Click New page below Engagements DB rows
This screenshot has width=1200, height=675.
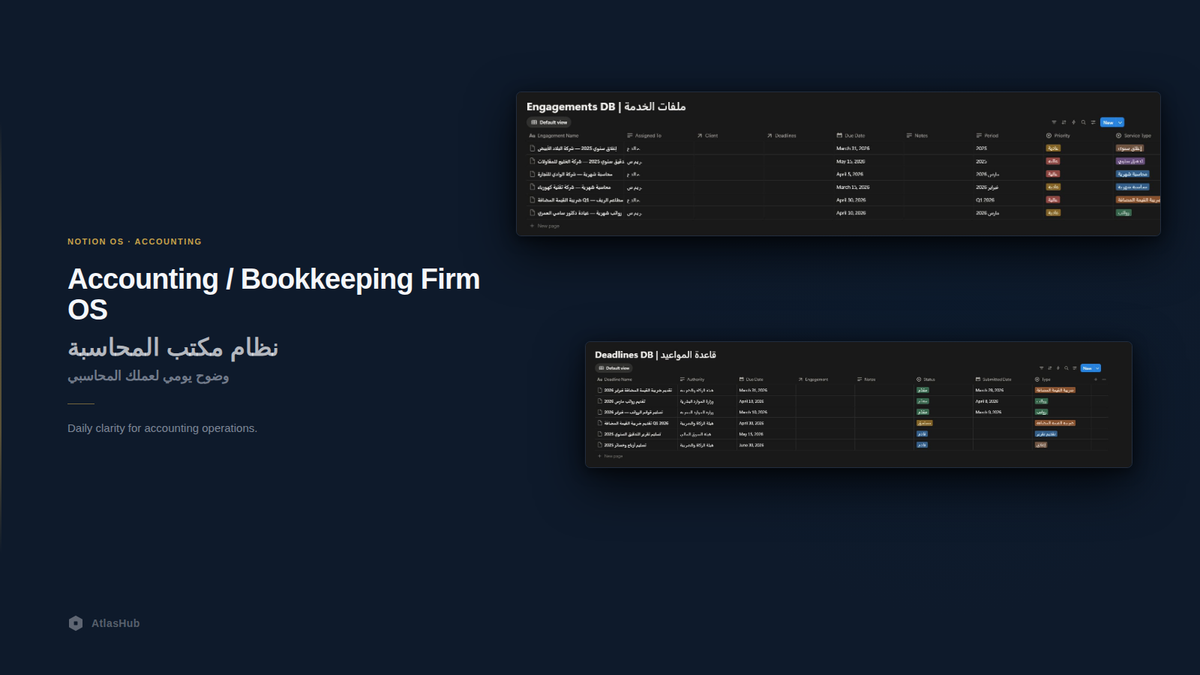[x=545, y=226]
